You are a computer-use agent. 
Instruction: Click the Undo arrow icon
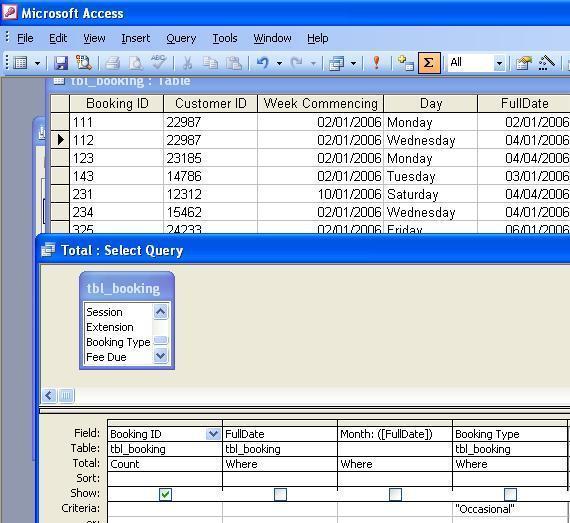263,63
